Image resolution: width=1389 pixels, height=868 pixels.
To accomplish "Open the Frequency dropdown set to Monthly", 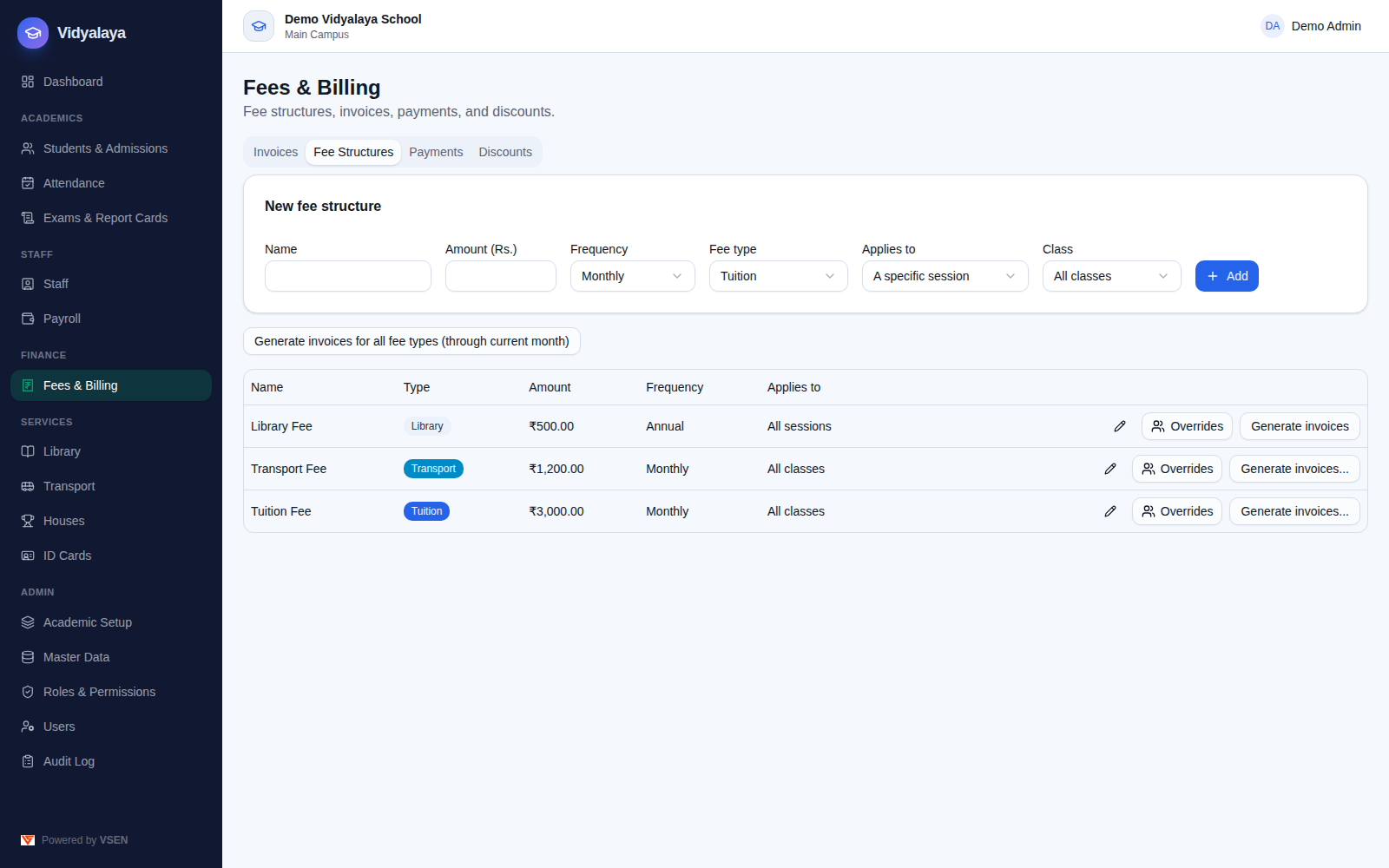I will 632,276.
